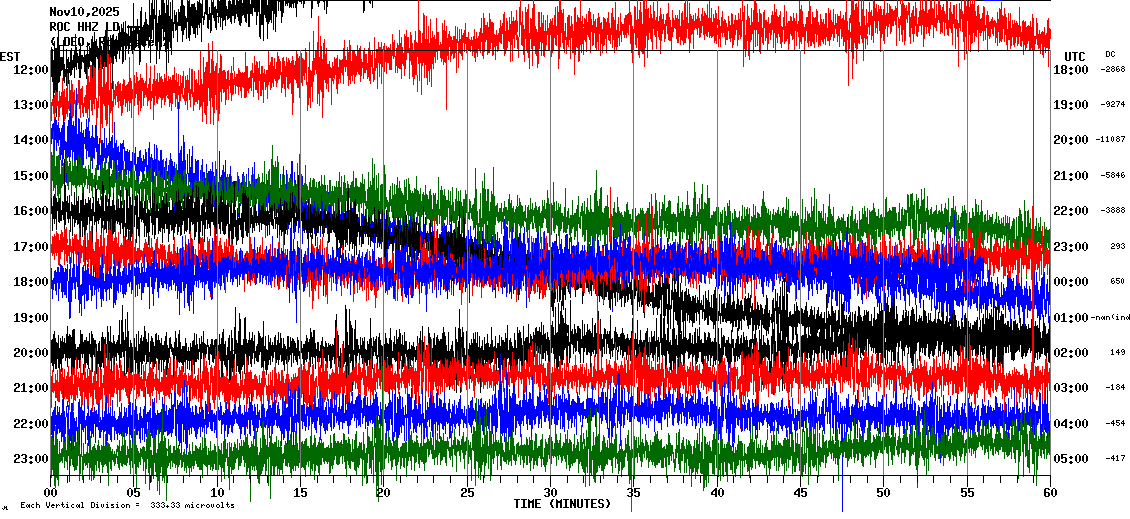Click the UTC column header

1074,56
